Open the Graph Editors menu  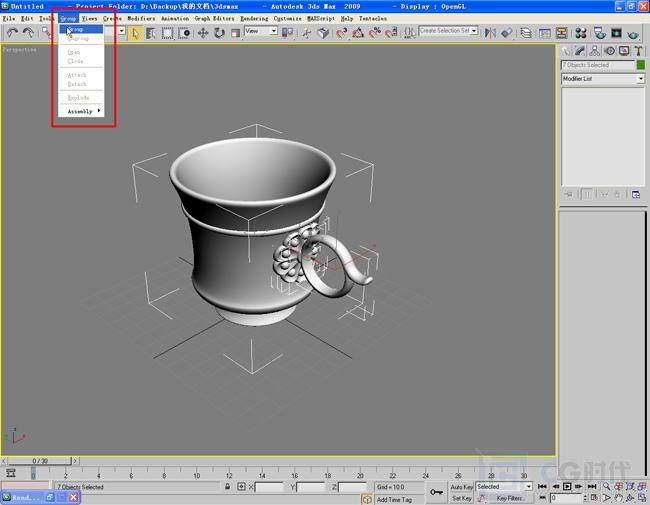click(214, 19)
